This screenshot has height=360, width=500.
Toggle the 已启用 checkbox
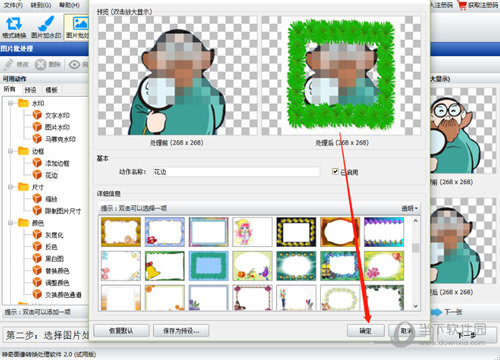point(335,171)
